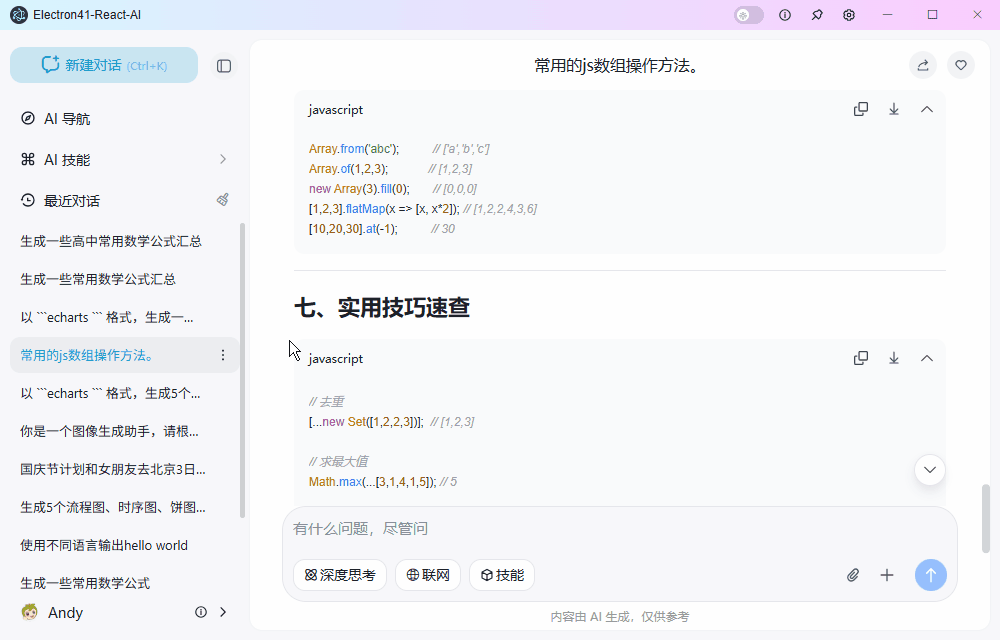
Task: Attach a file with paperclip icon
Action: click(x=853, y=575)
